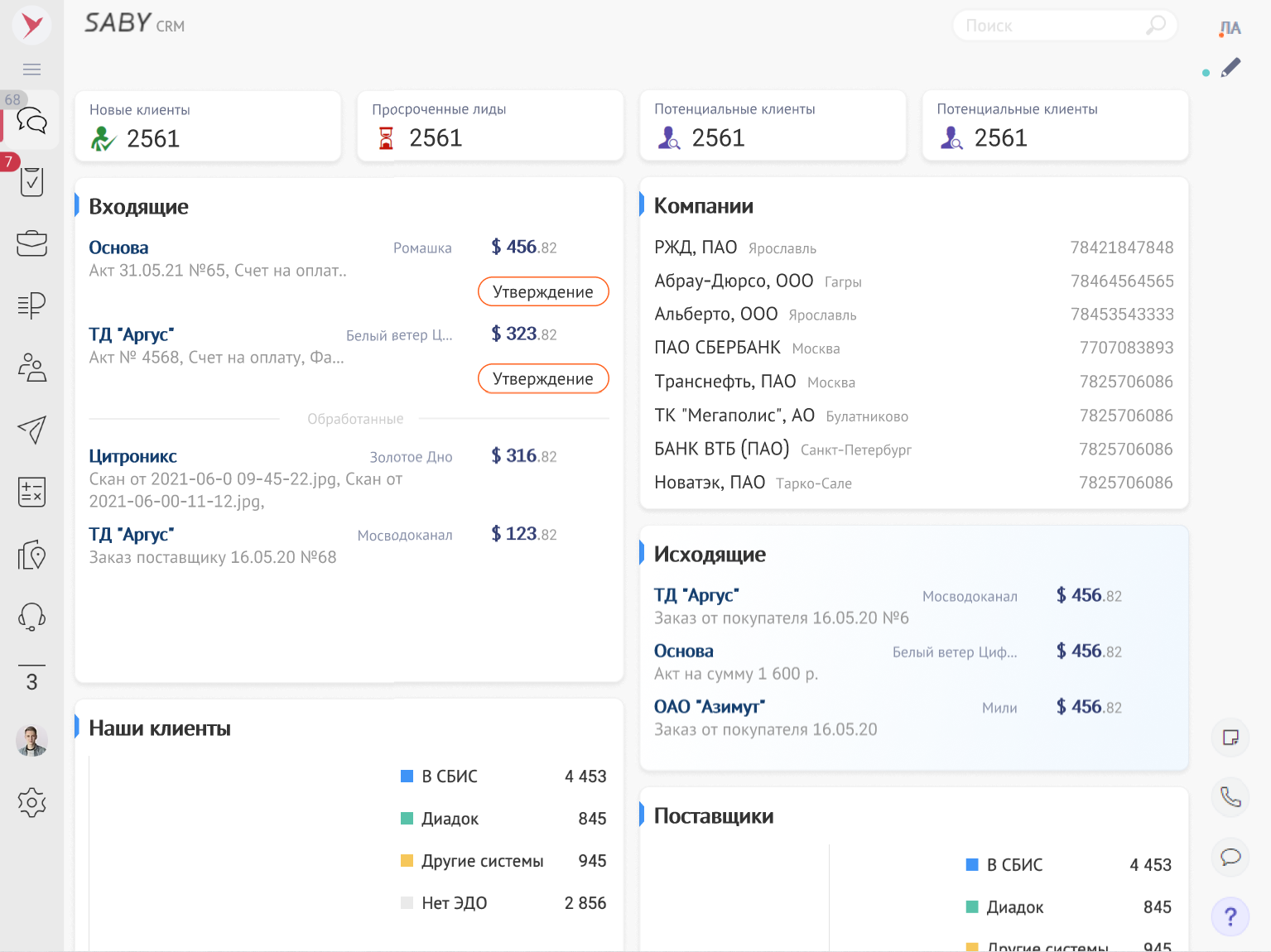Select ПАО СБЕРБАНК company row
The image size is (1271, 952).
tap(914, 348)
